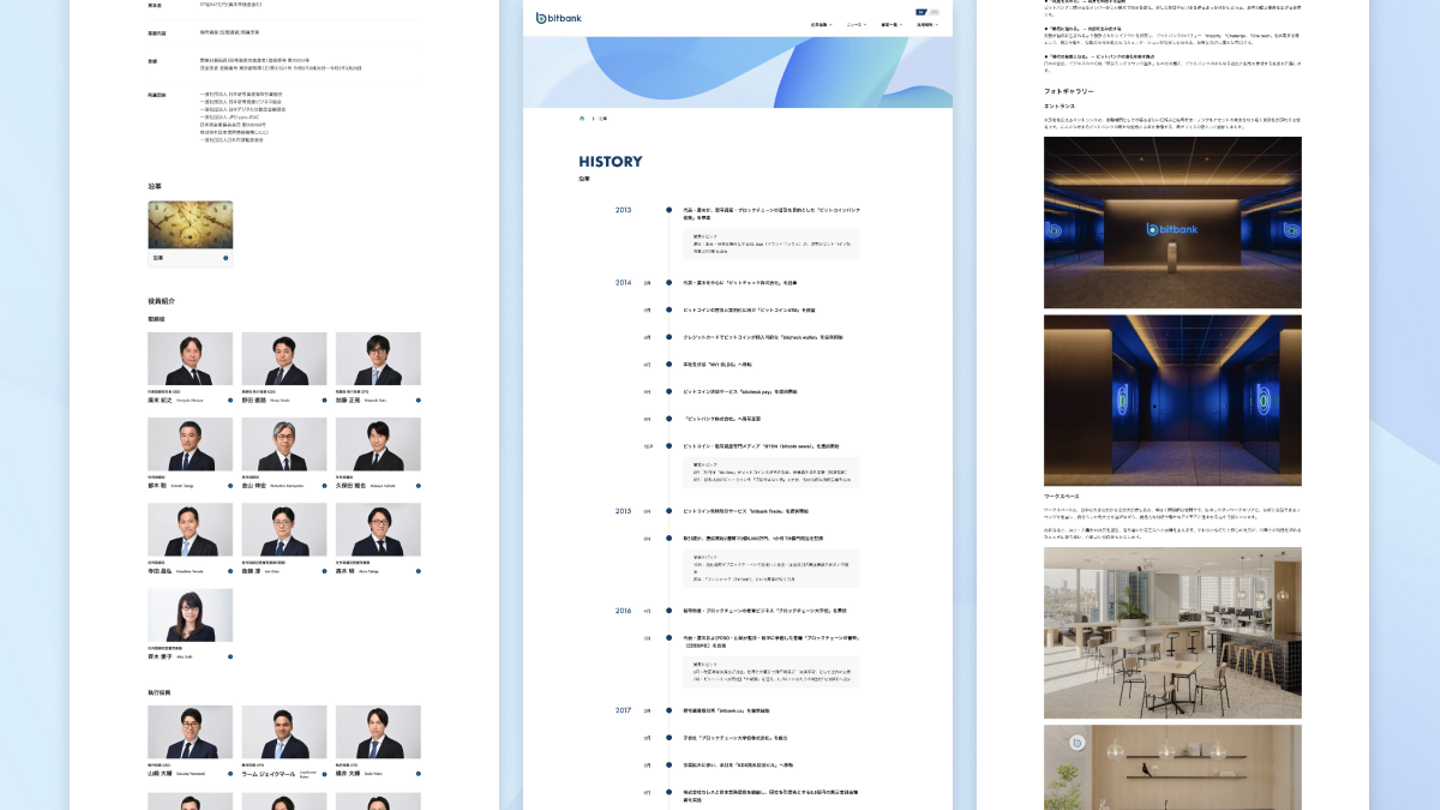Click the 2013 timeline marker dot
Viewport: 1440px width, 810px height.
point(669,210)
